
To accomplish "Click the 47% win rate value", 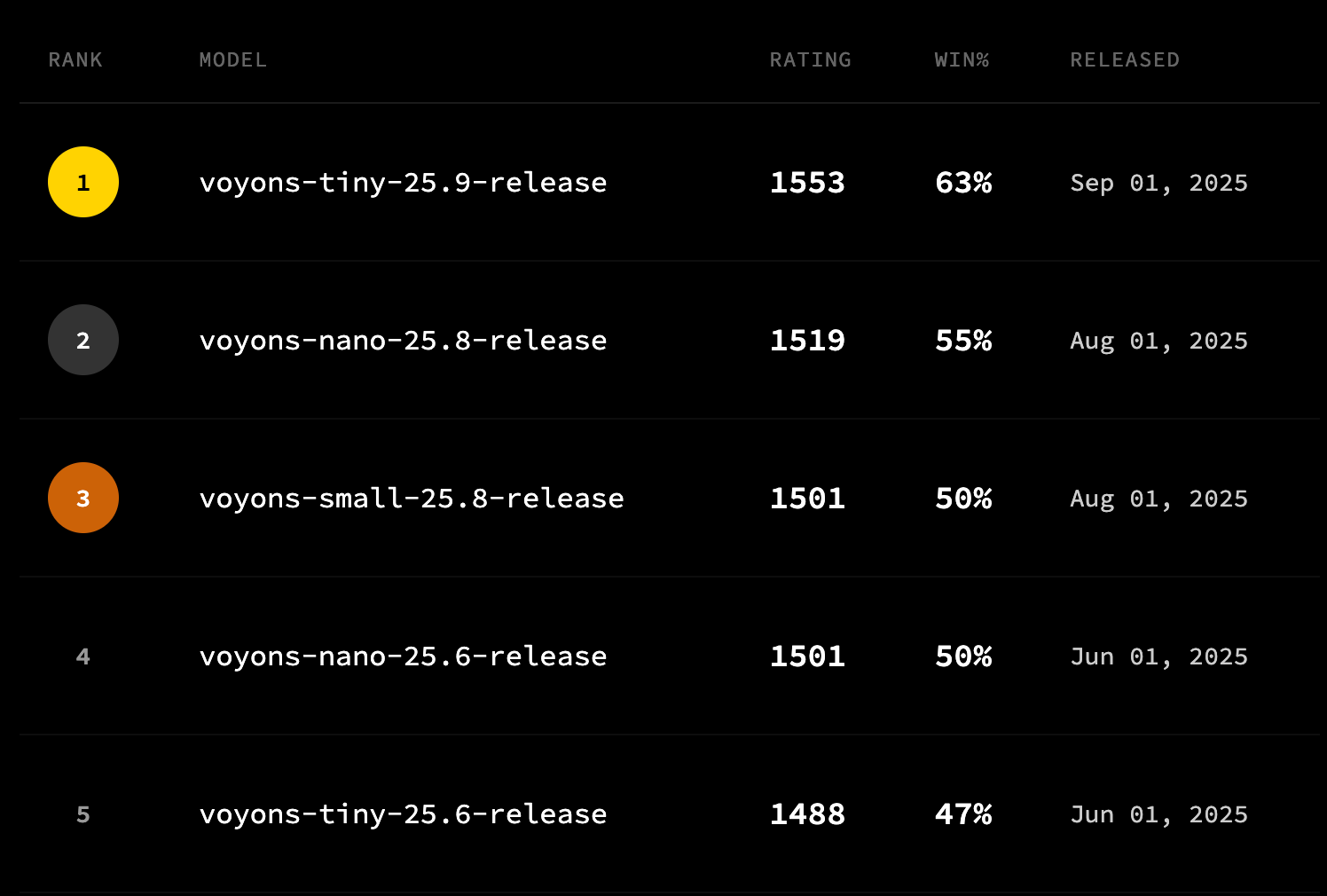I will (963, 814).
